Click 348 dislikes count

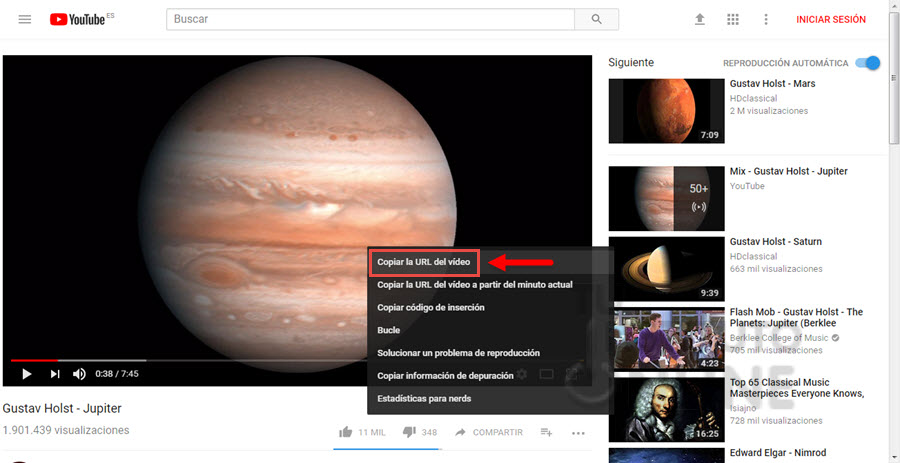[429, 433]
